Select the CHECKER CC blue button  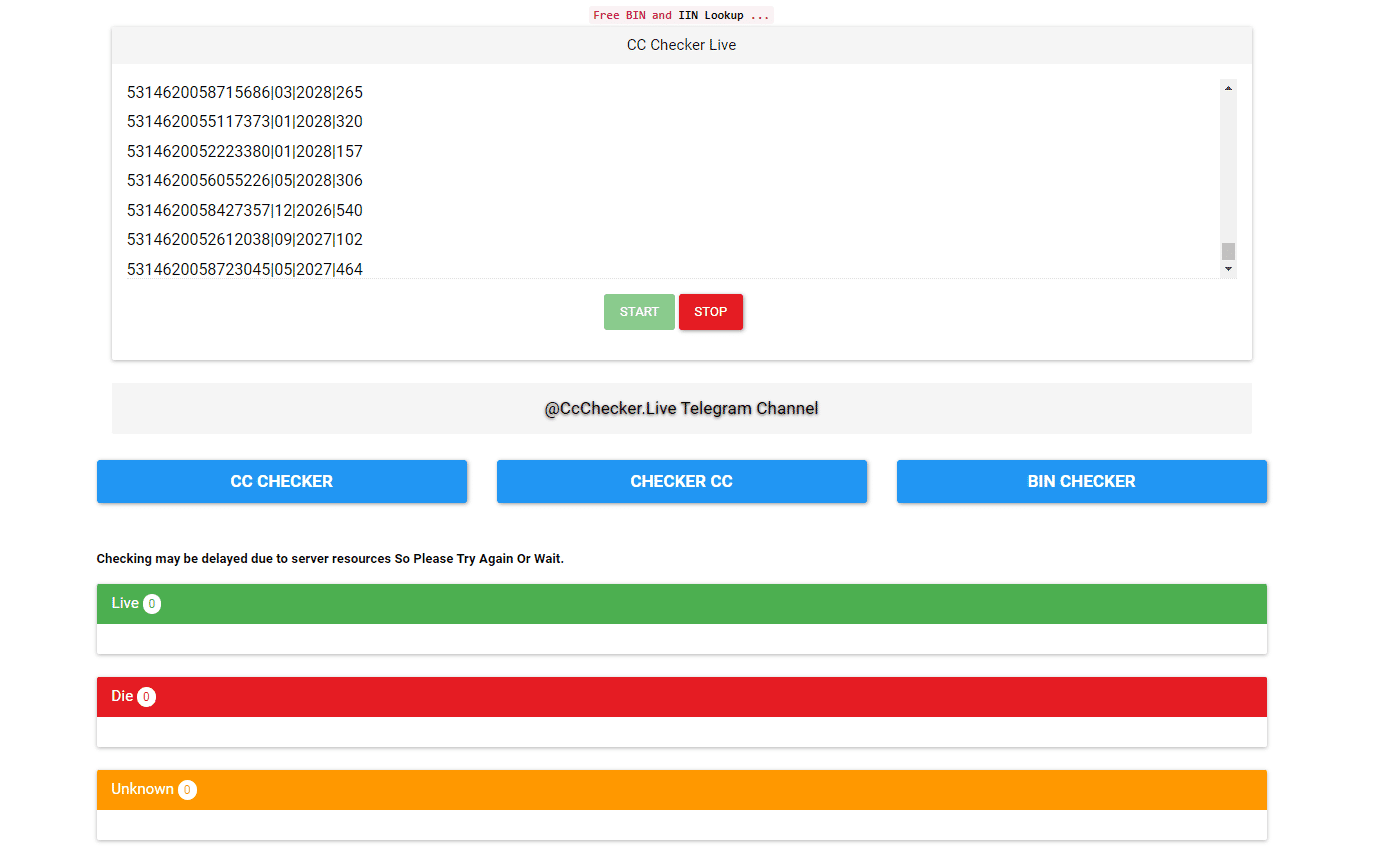coord(682,481)
